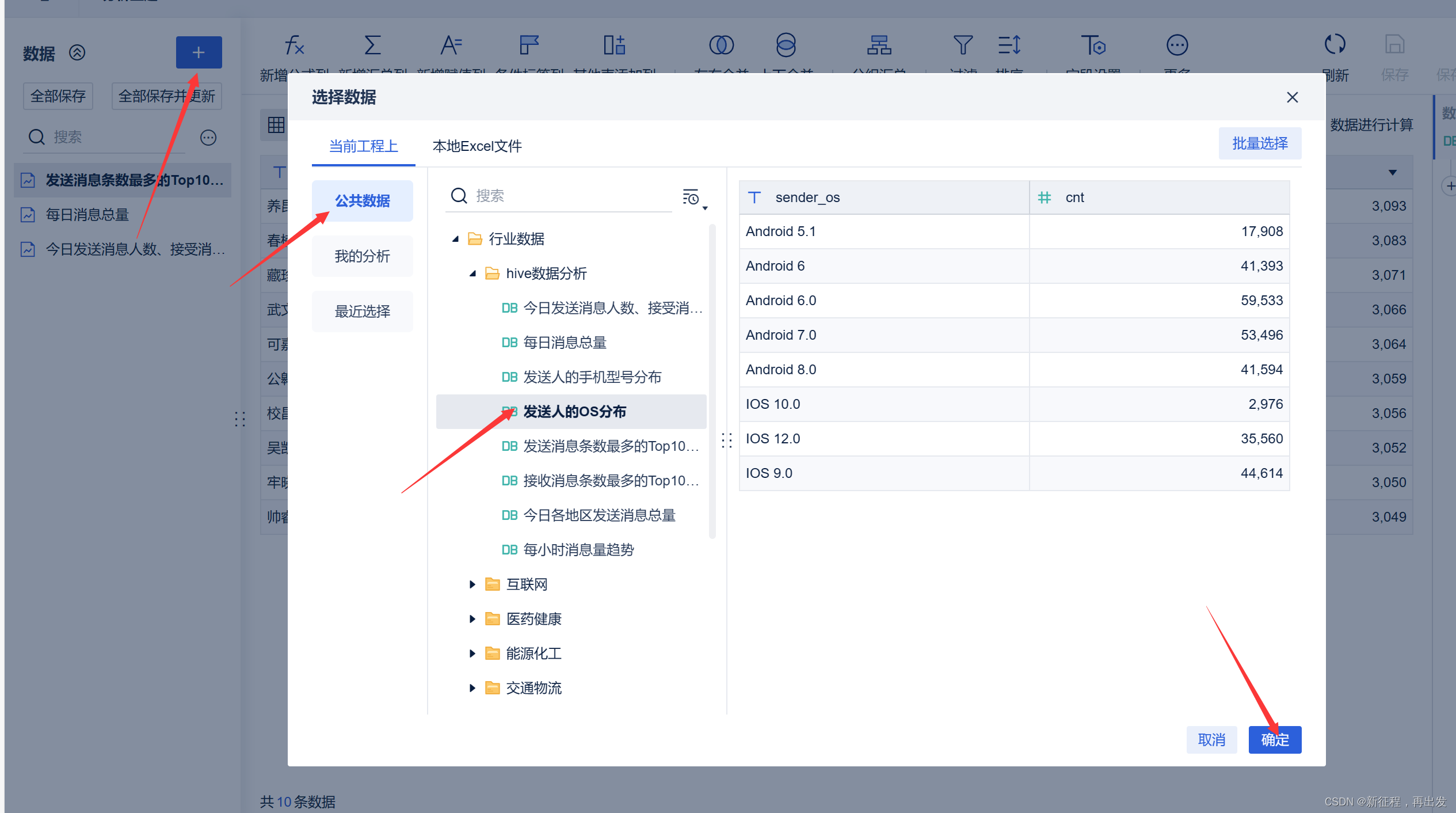Viewport: 1456px width, 813px height.
Task: Click the 取消 button
Action: pos(1211,740)
